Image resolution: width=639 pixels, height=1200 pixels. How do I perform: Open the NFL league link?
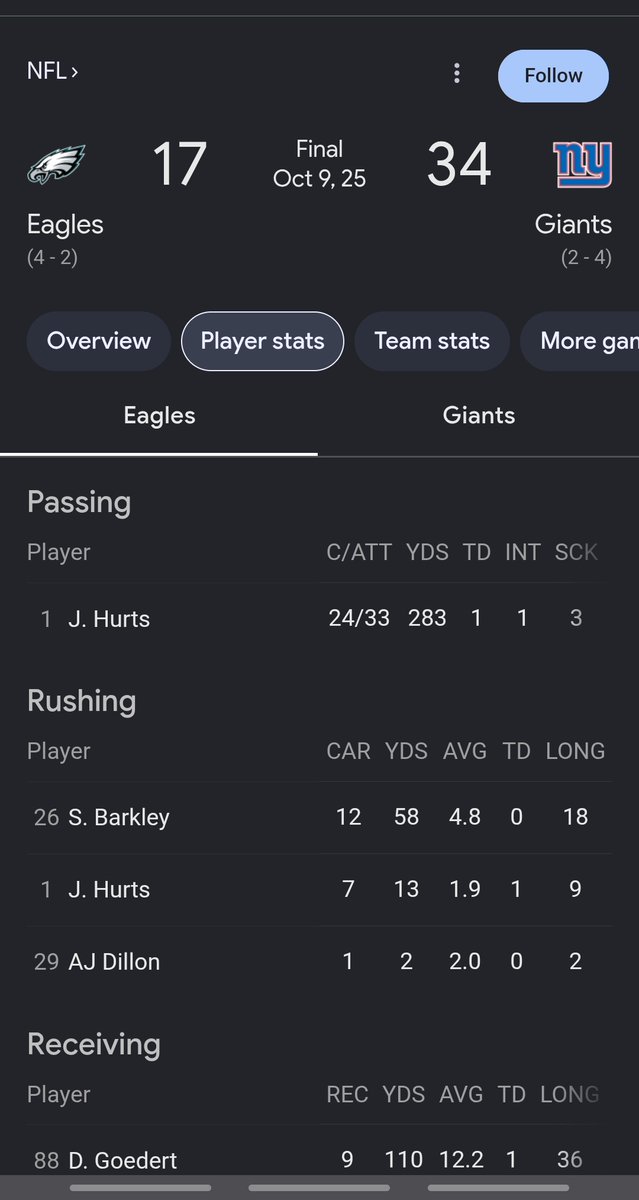point(52,71)
